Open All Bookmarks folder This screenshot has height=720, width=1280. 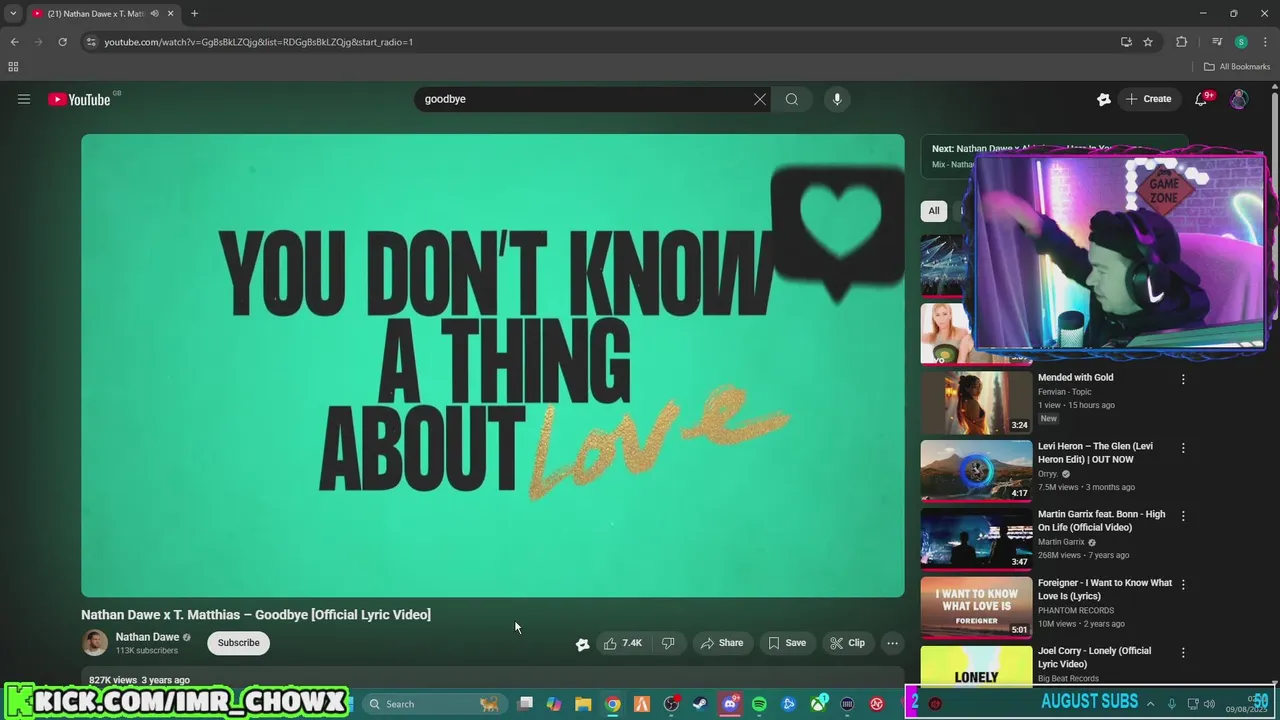(1237, 67)
